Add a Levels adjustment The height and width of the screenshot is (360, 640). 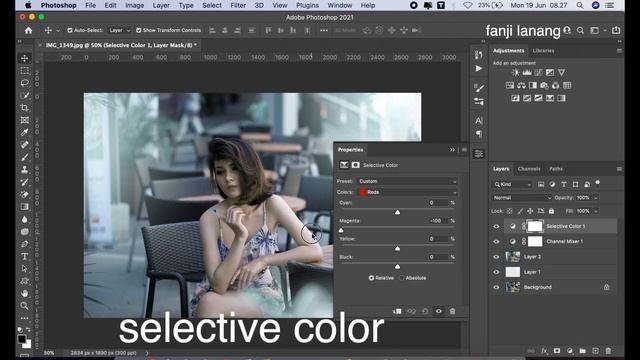(x=527, y=73)
